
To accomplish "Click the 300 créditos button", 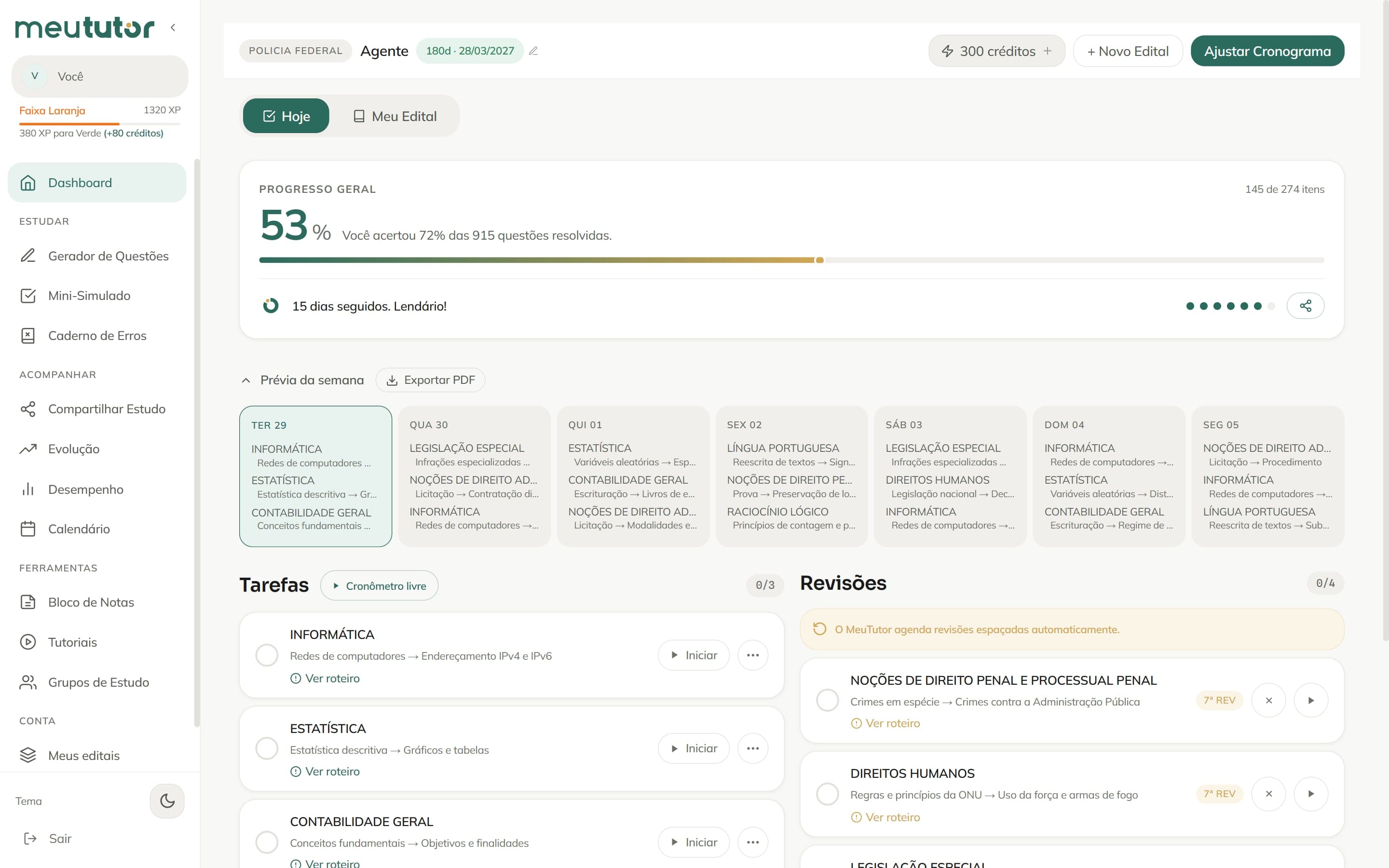I will point(996,51).
